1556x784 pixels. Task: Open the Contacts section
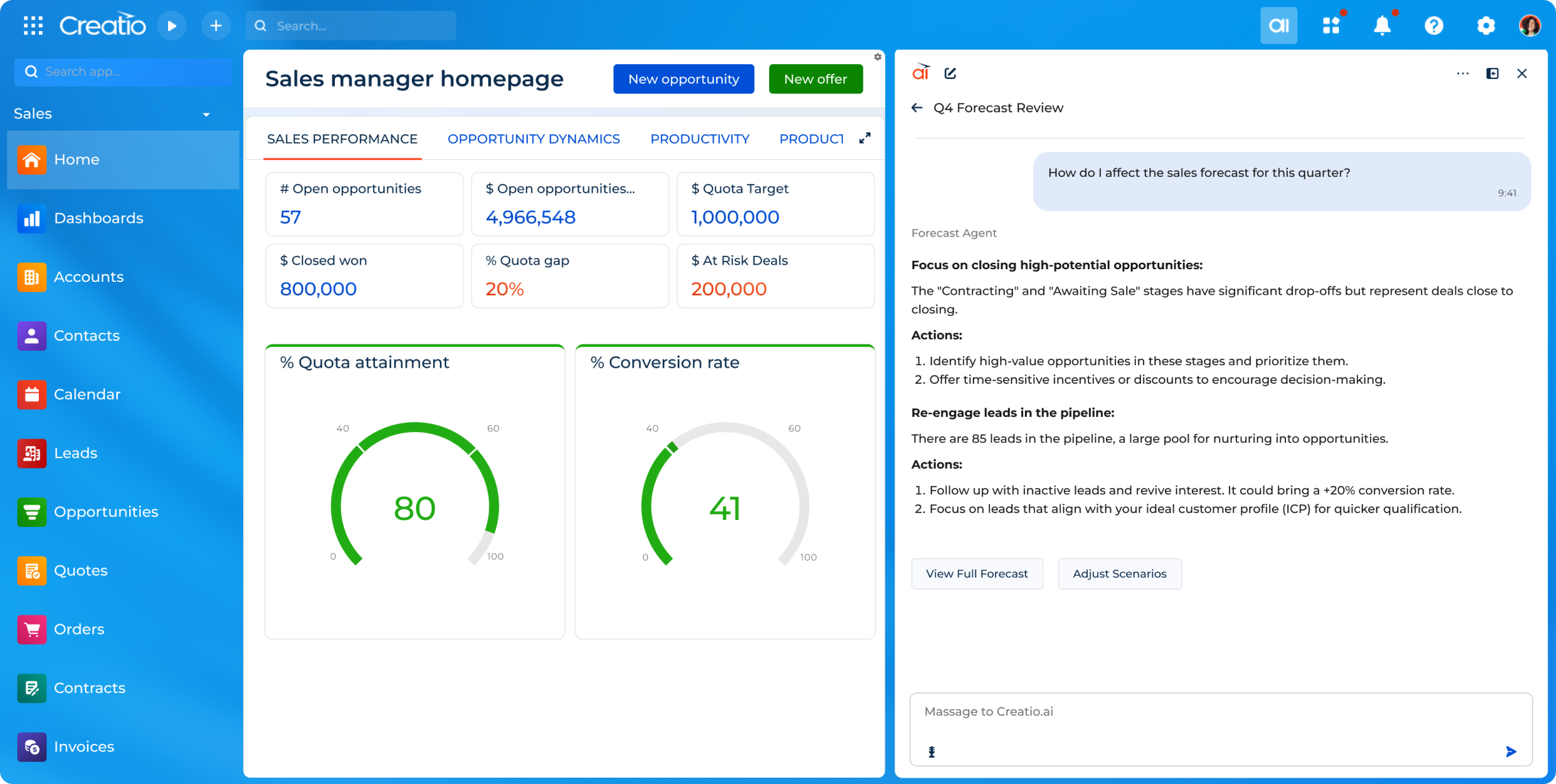click(86, 335)
